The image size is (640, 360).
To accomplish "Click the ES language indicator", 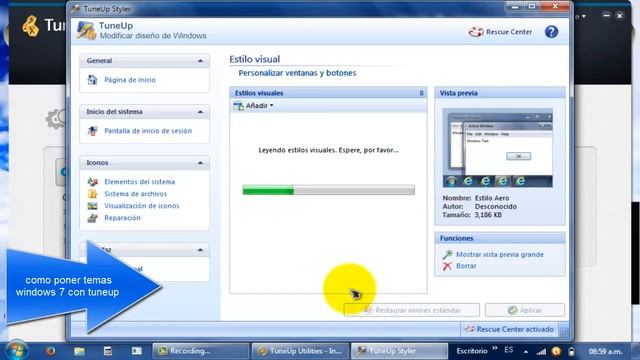I will pyautogui.click(x=509, y=350).
